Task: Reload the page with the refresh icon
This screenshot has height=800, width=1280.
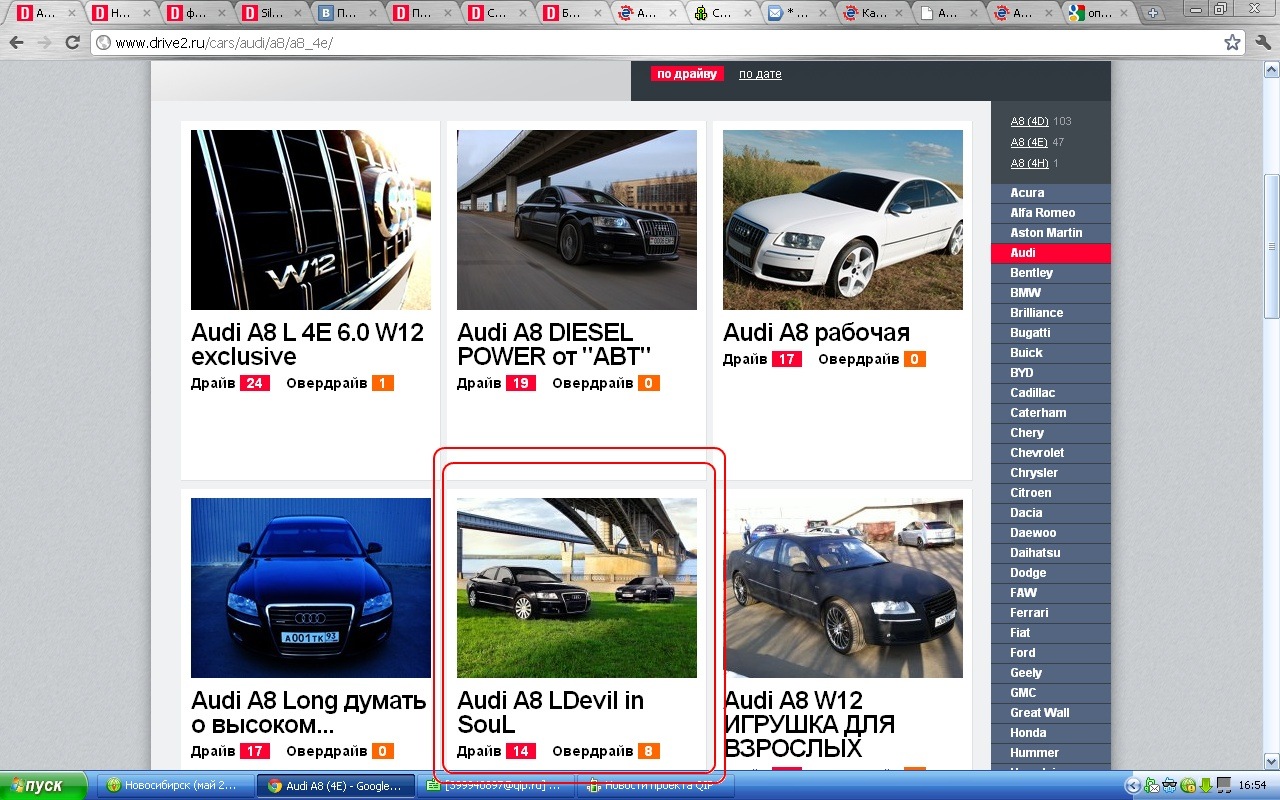Action: 72,43
